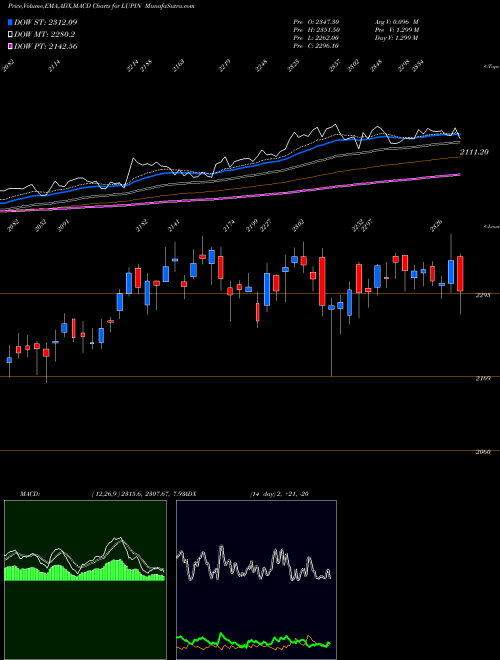This screenshot has height=660, width=500.
Task: Select the last red candlestick on the right
Action: point(460,274)
